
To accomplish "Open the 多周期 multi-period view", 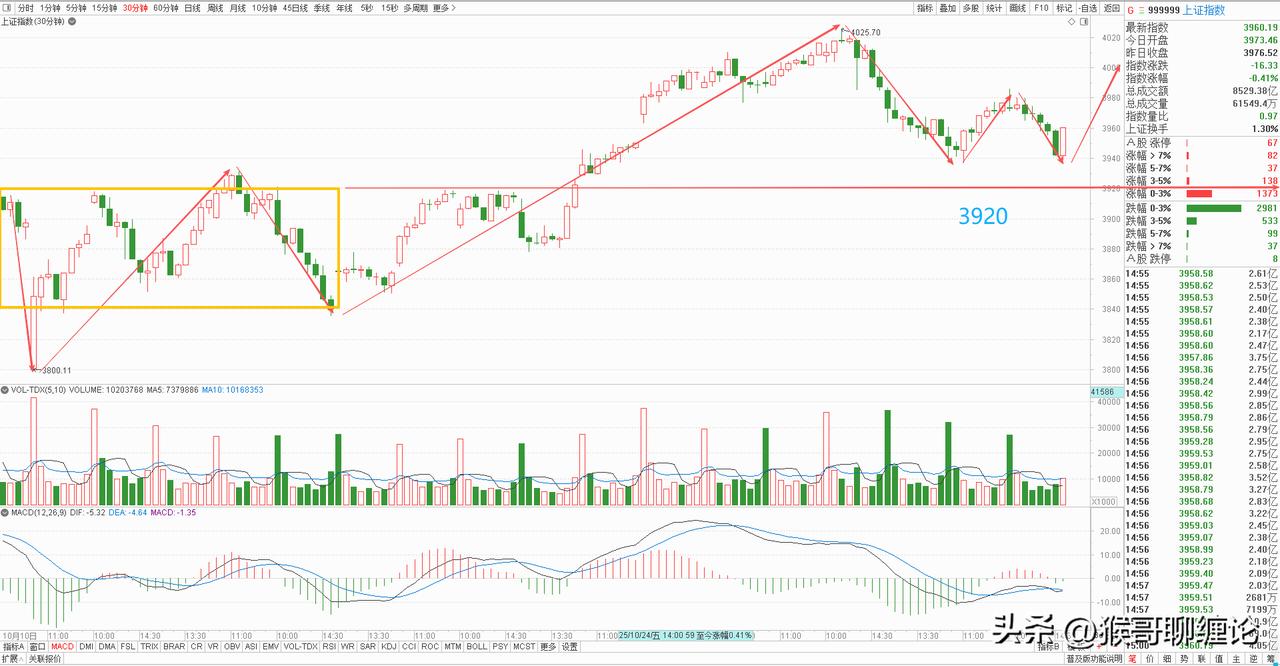I will pos(415,7).
